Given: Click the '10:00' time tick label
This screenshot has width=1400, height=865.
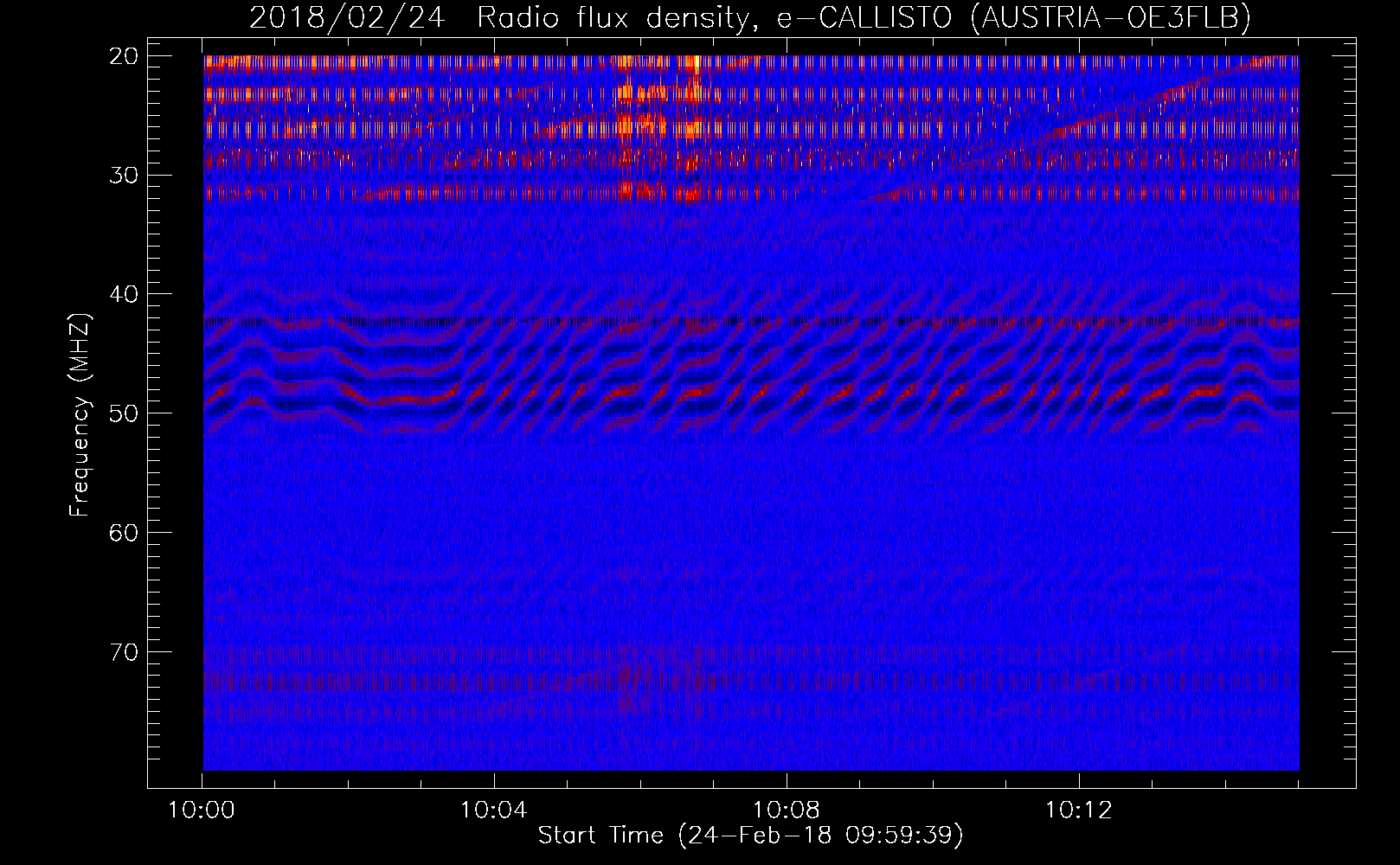Looking at the screenshot, I should pos(202,811).
